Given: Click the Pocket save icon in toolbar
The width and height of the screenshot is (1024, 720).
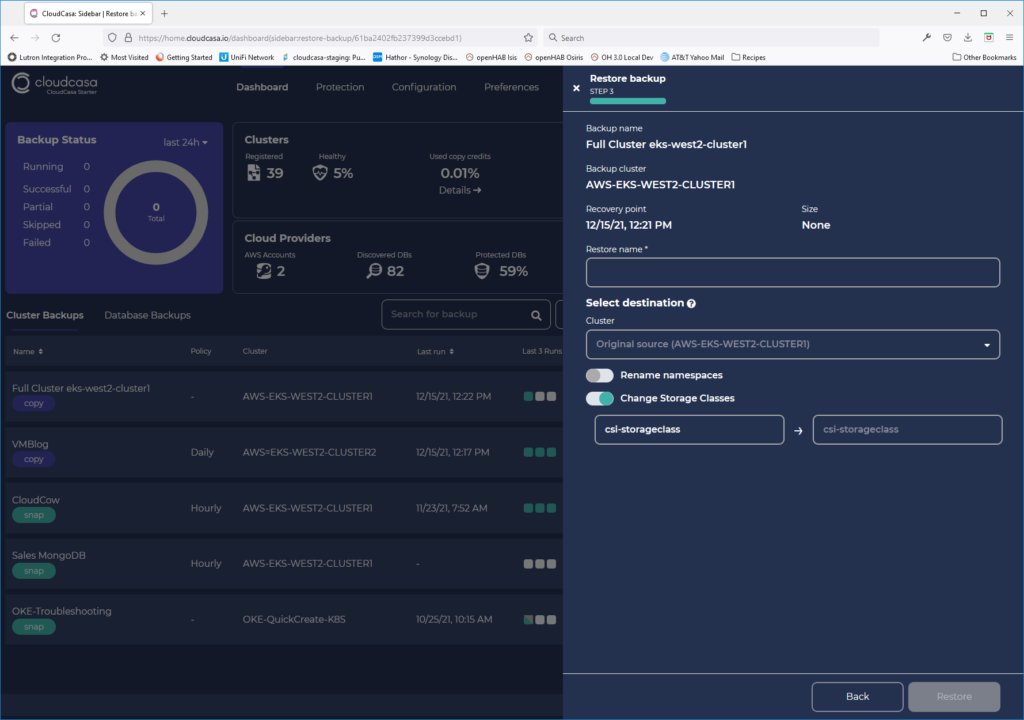Looking at the screenshot, I should tap(947, 38).
